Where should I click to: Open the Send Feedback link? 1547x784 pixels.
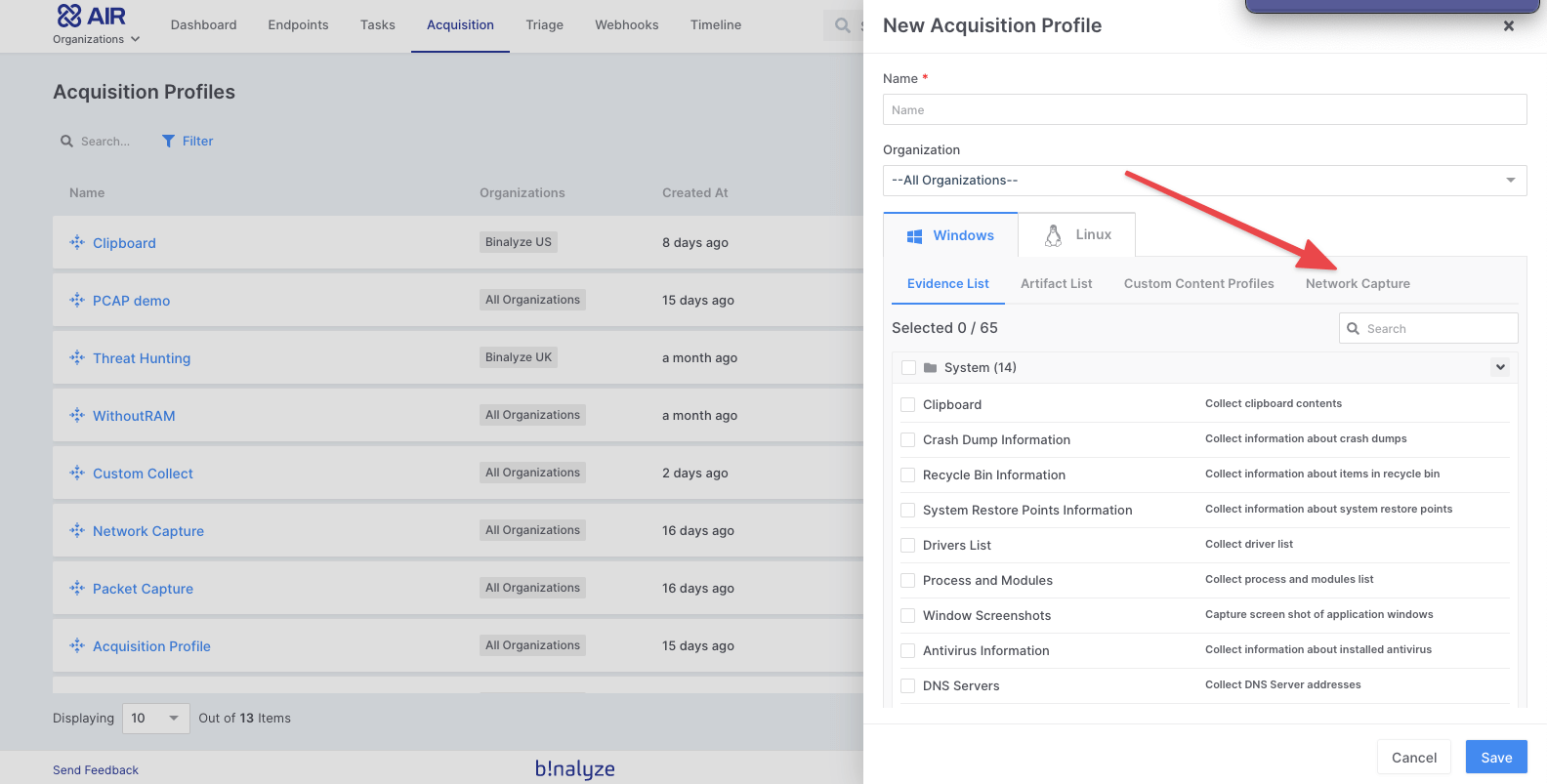click(x=96, y=770)
